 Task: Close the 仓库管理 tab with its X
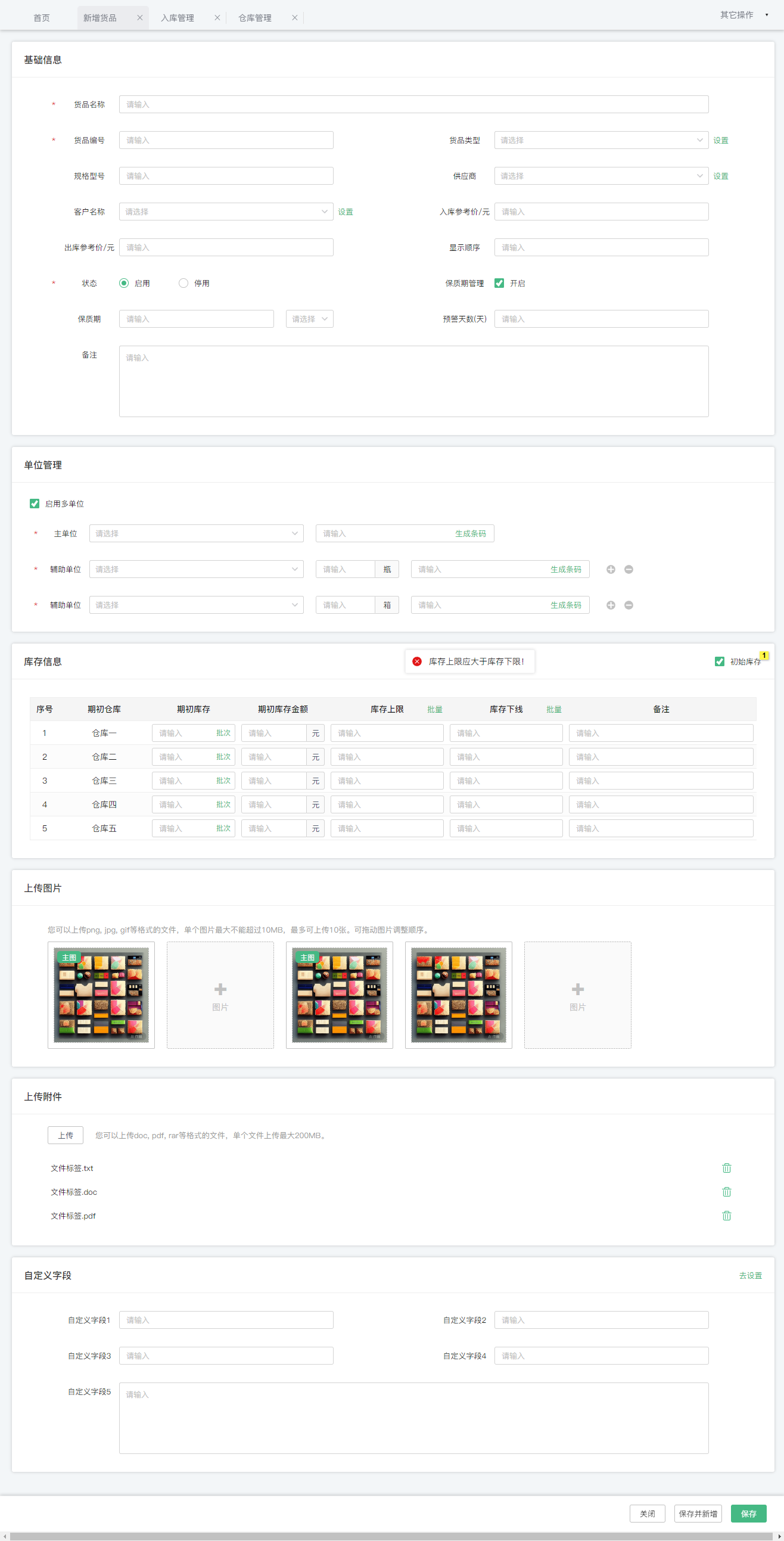tap(295, 18)
